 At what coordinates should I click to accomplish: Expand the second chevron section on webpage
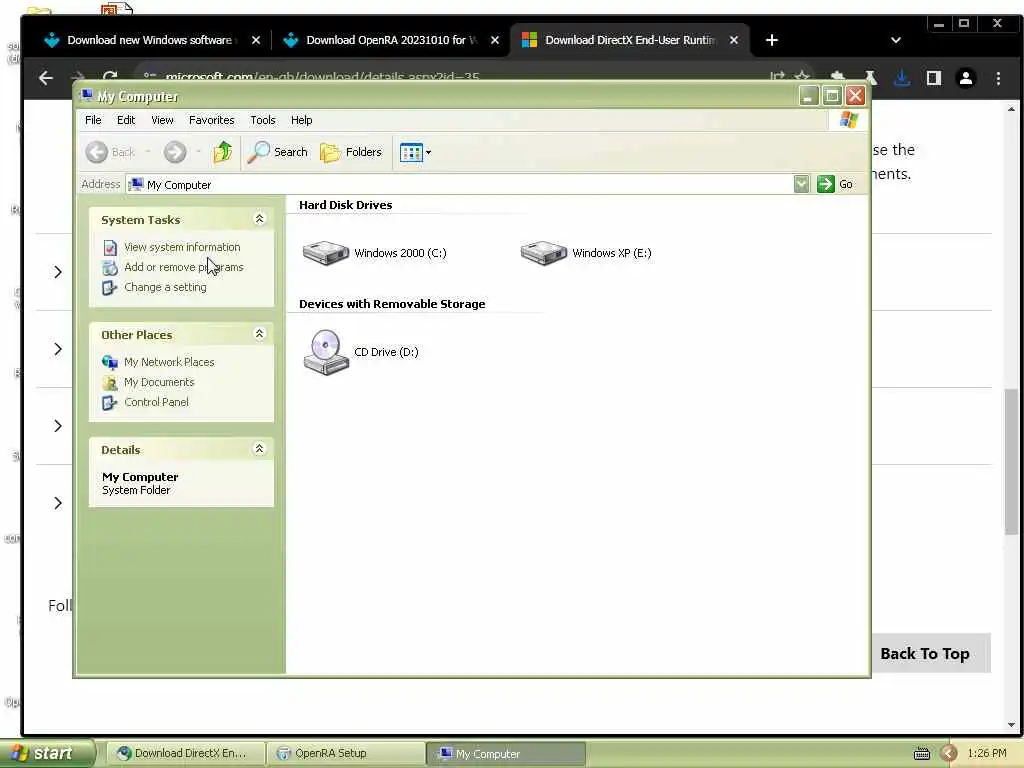click(x=57, y=349)
